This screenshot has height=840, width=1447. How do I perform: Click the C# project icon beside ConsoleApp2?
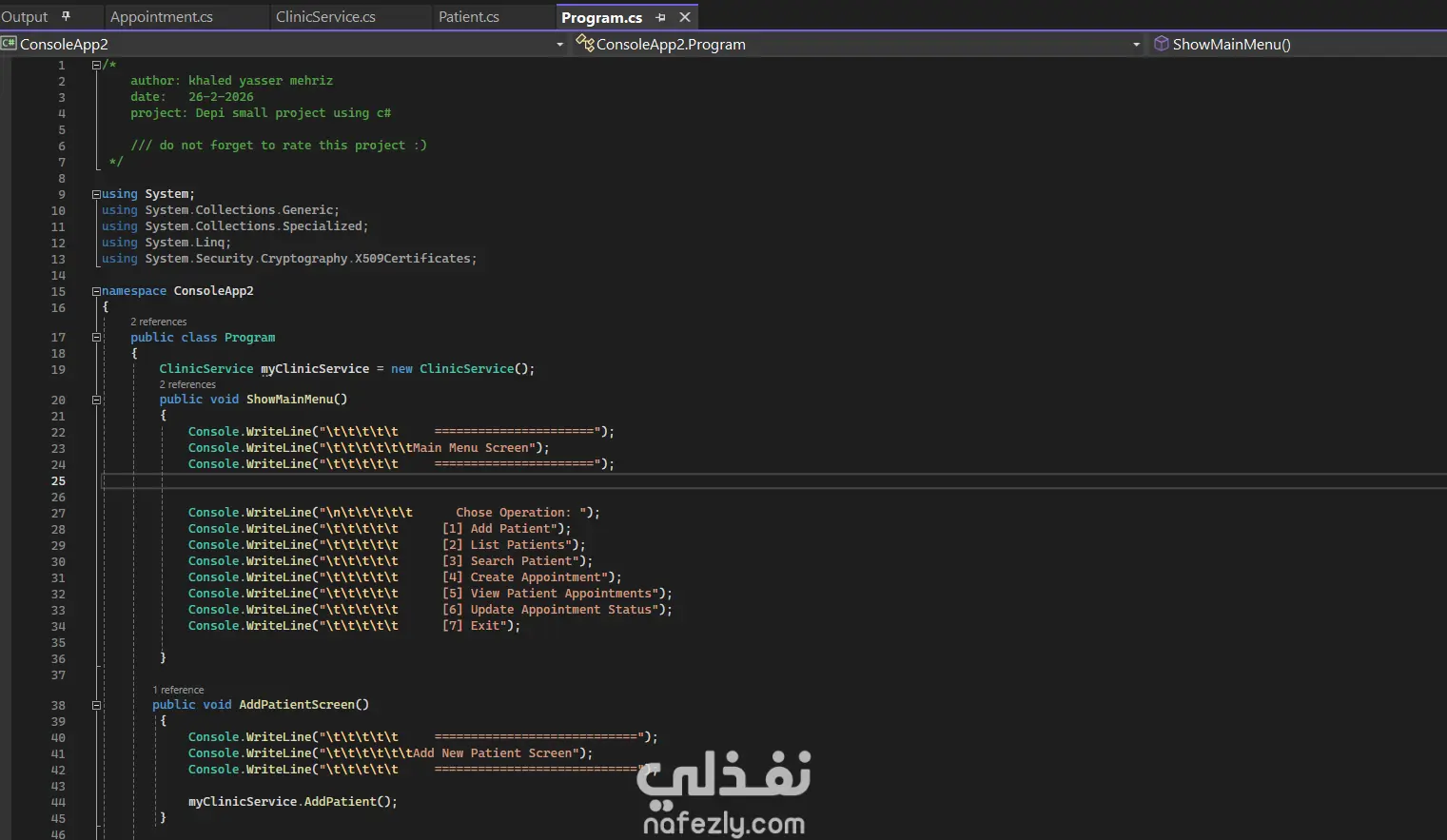coord(10,44)
